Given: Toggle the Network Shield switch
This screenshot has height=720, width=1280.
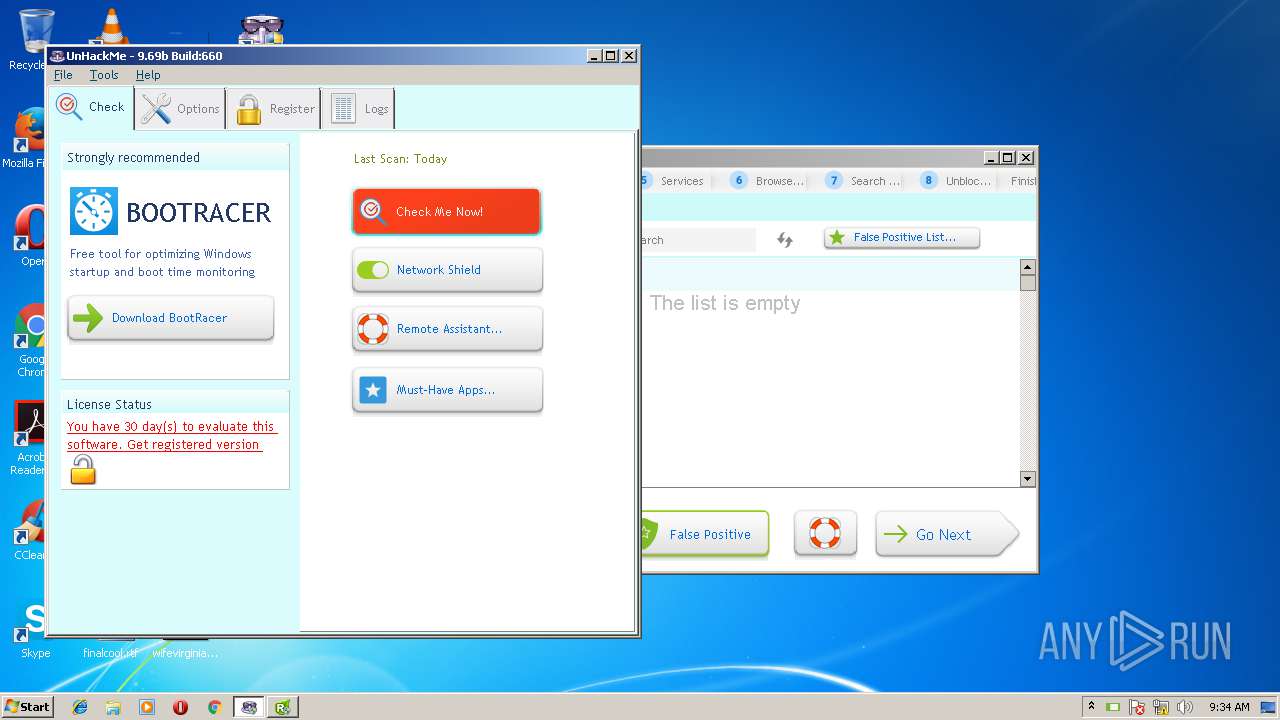Looking at the screenshot, I should point(373,270).
